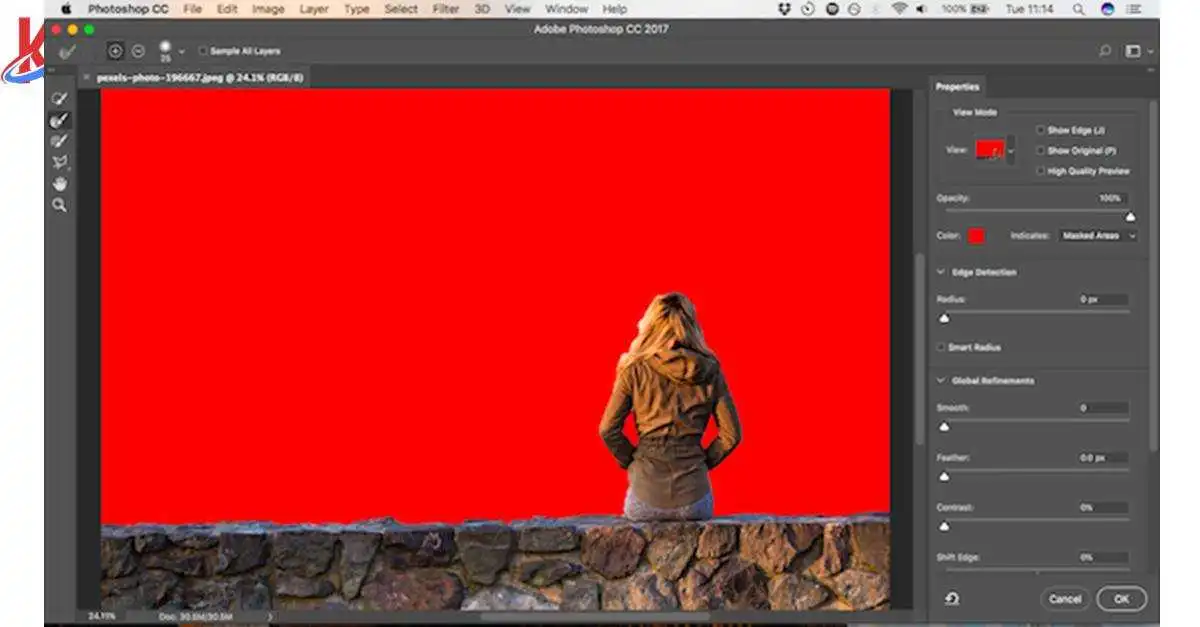Enable the Sample All Layers checkbox

(204, 51)
